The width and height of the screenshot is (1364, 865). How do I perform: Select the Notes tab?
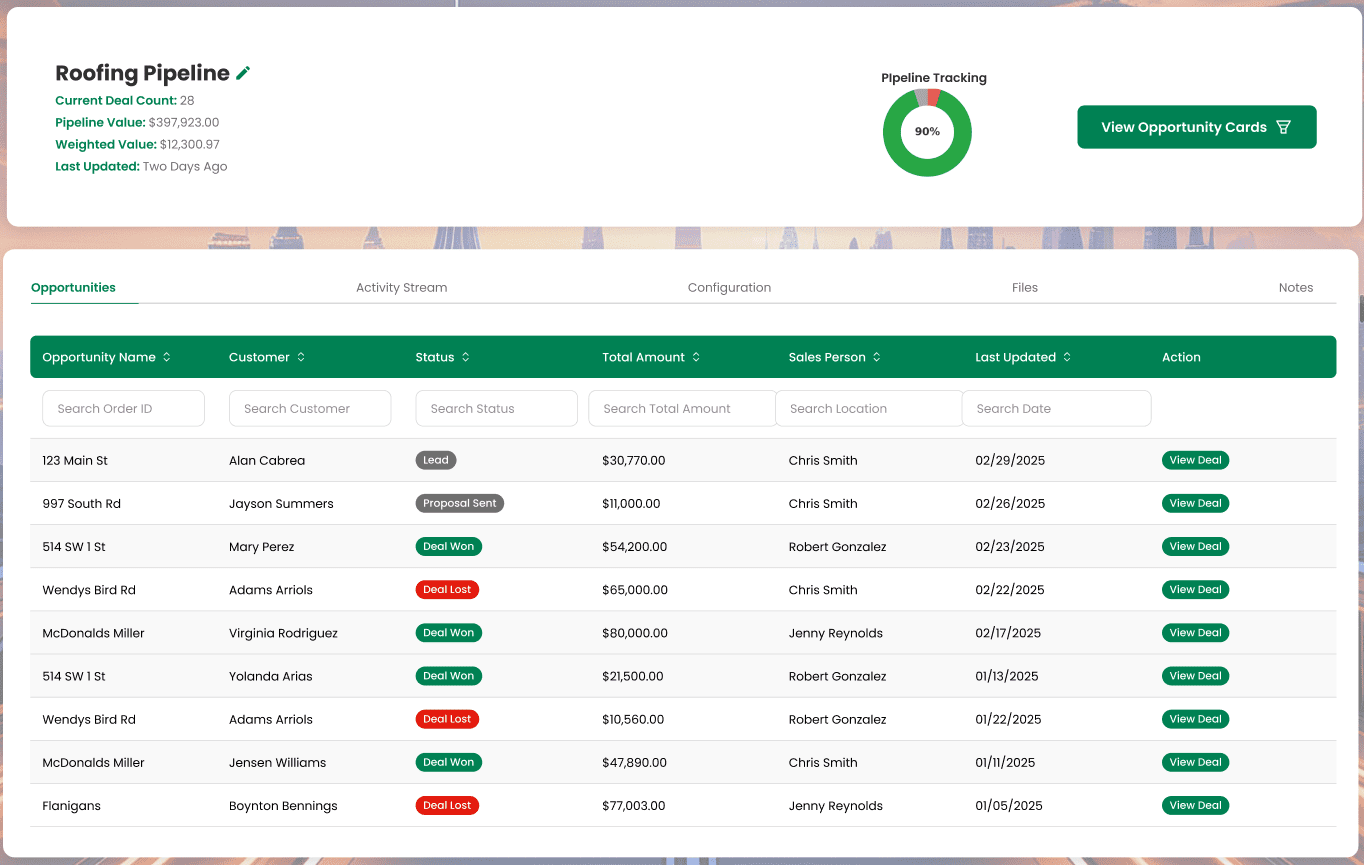(x=1295, y=288)
